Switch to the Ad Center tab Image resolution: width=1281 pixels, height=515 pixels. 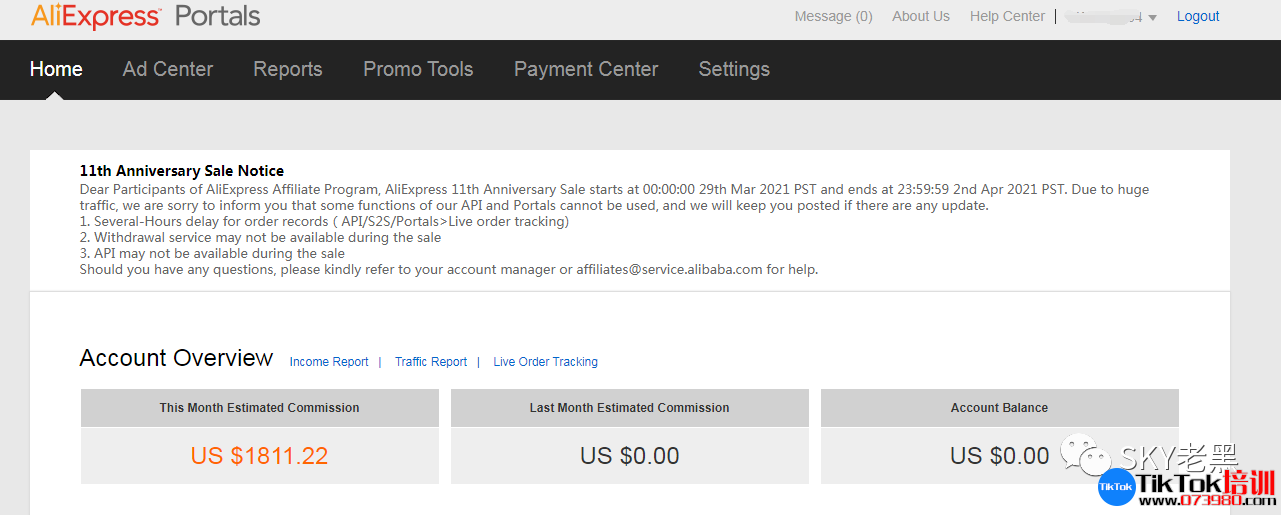coord(168,69)
